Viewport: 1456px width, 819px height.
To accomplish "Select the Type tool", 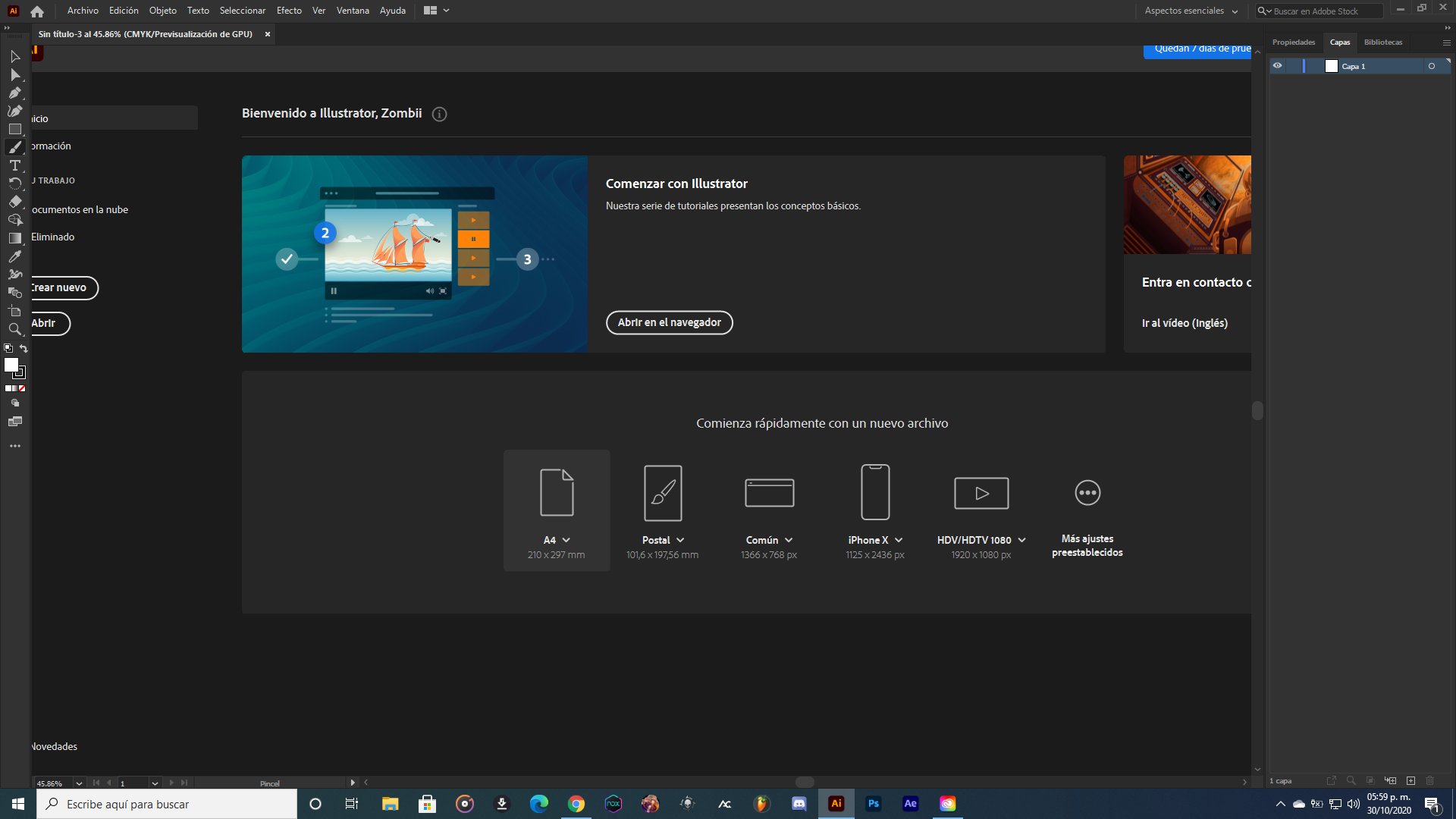I will [x=14, y=165].
